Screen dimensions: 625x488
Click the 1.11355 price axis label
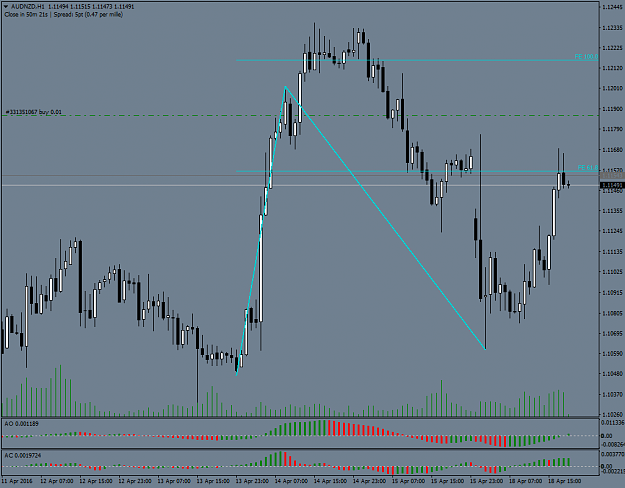coord(613,211)
